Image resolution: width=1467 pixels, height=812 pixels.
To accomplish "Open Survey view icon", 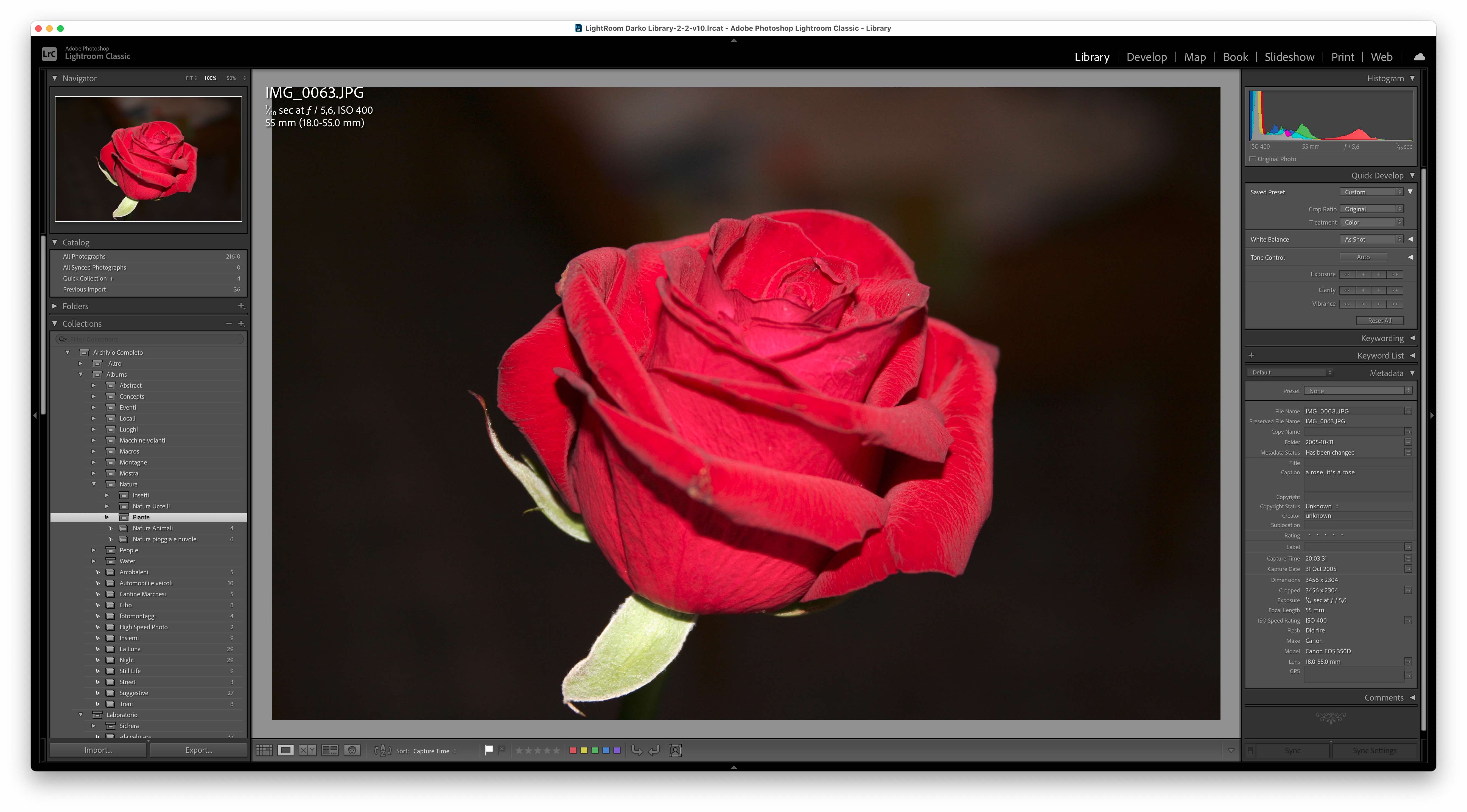I will (x=330, y=751).
